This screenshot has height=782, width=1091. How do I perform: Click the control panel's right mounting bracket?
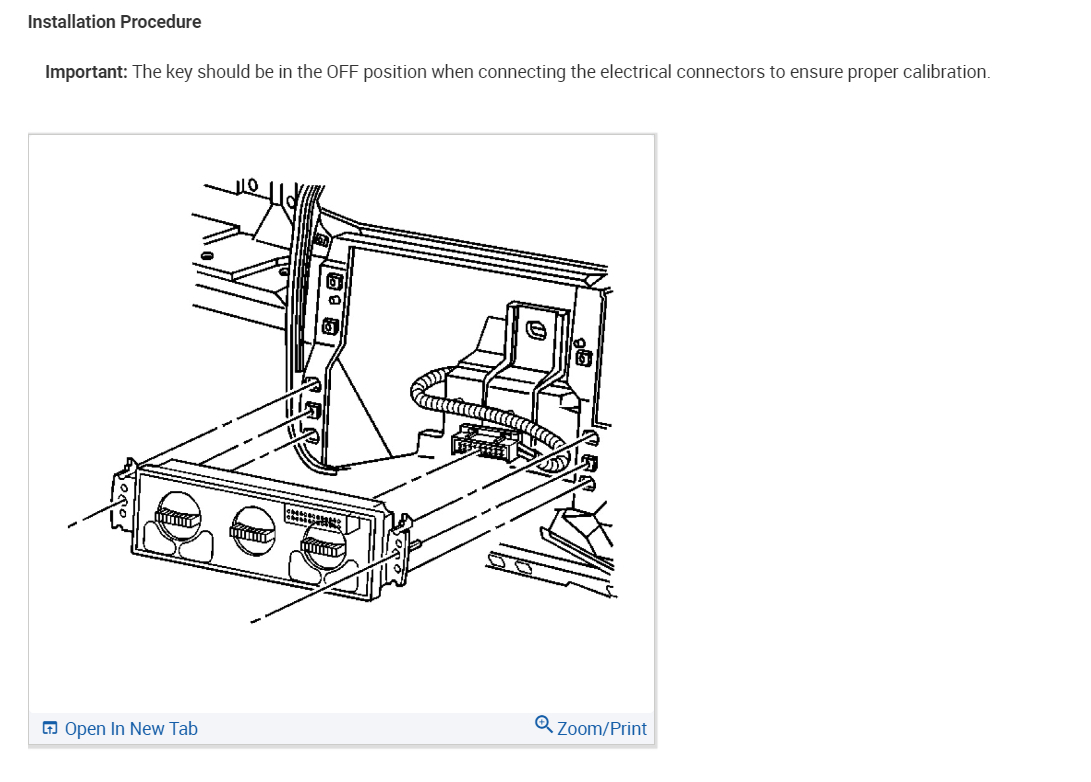(399, 550)
